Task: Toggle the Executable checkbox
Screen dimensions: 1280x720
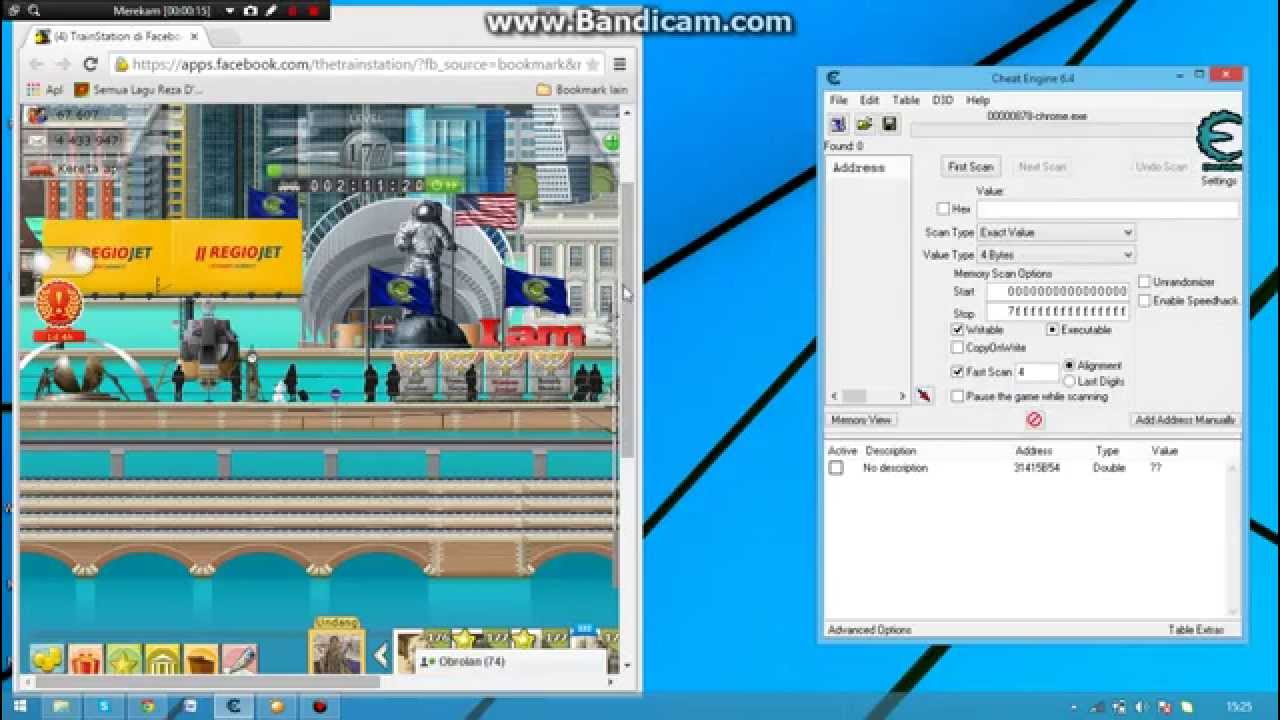Action: (1052, 330)
